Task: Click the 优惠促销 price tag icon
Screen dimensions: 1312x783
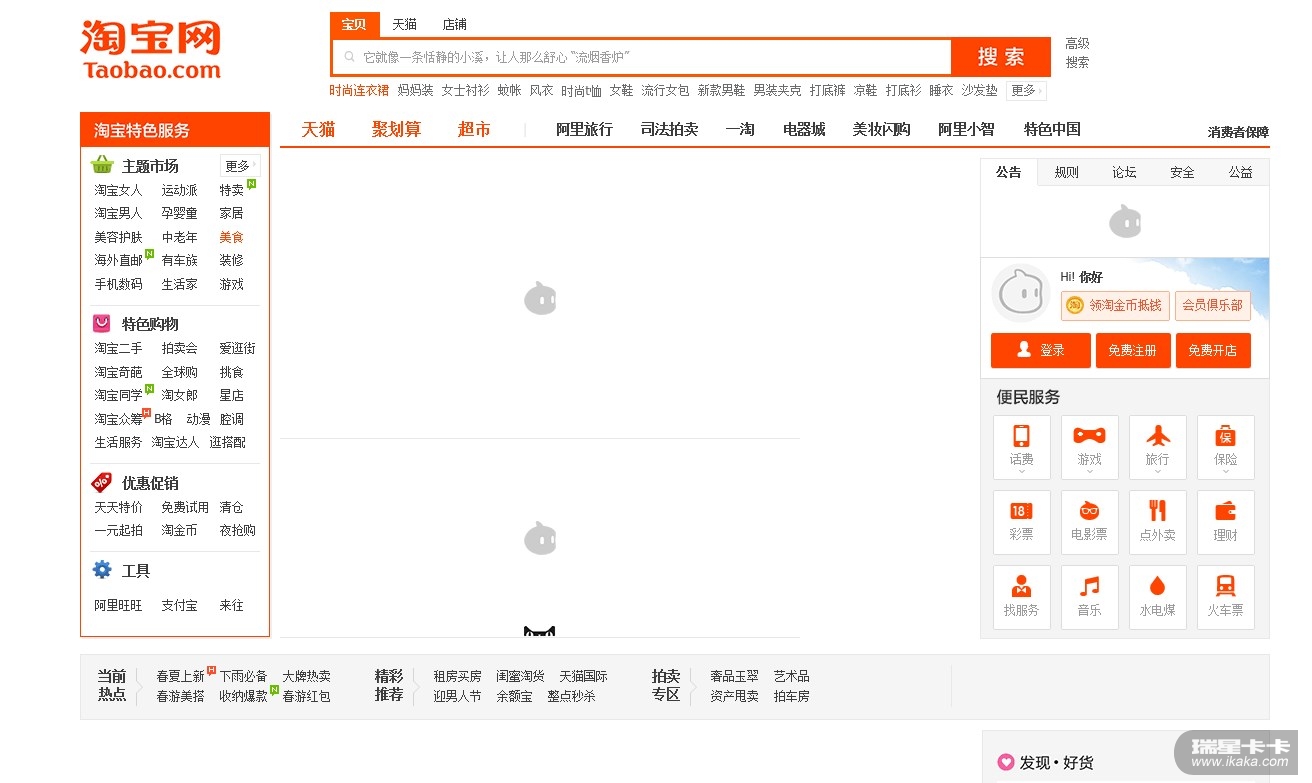Action: coord(102,482)
